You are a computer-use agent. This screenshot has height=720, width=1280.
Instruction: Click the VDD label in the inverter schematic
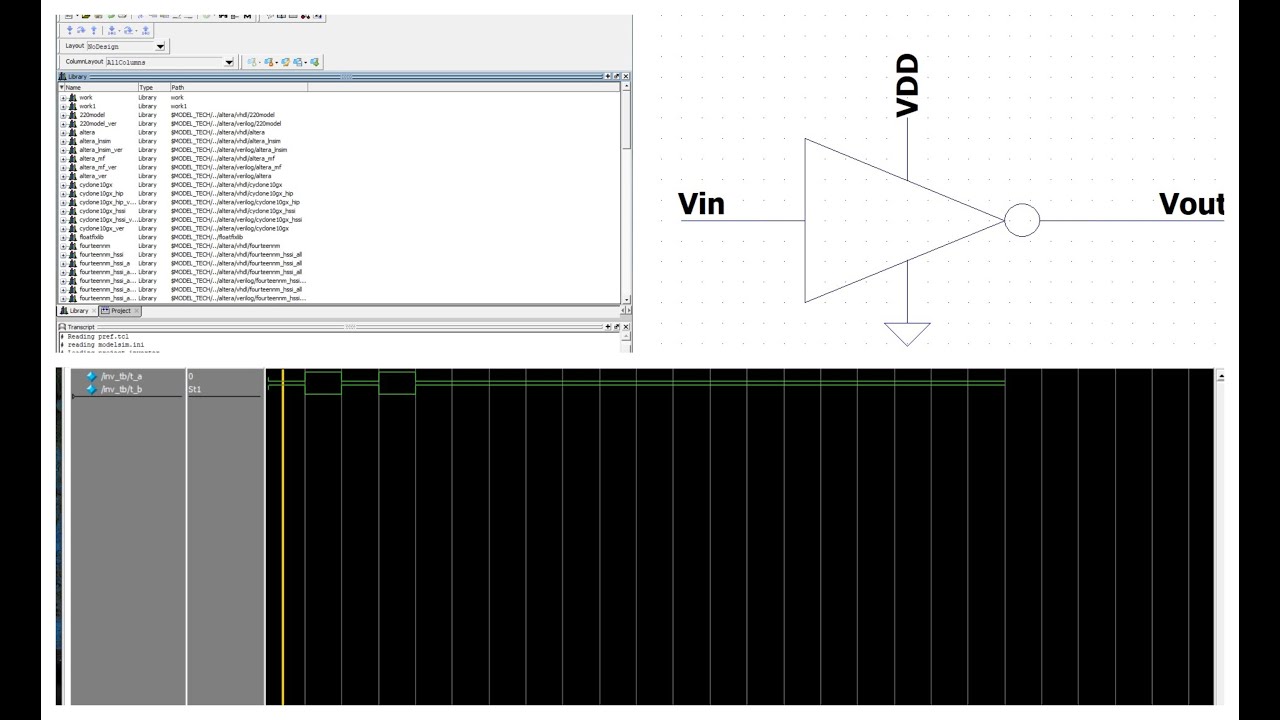click(907, 87)
